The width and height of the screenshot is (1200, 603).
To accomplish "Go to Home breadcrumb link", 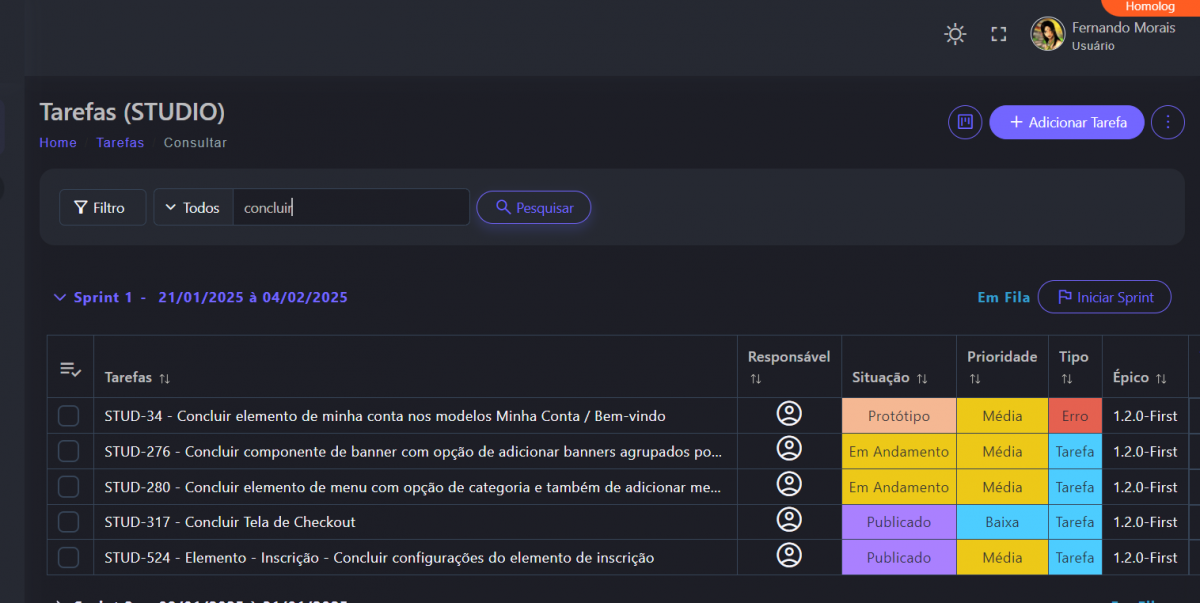I will point(58,143).
